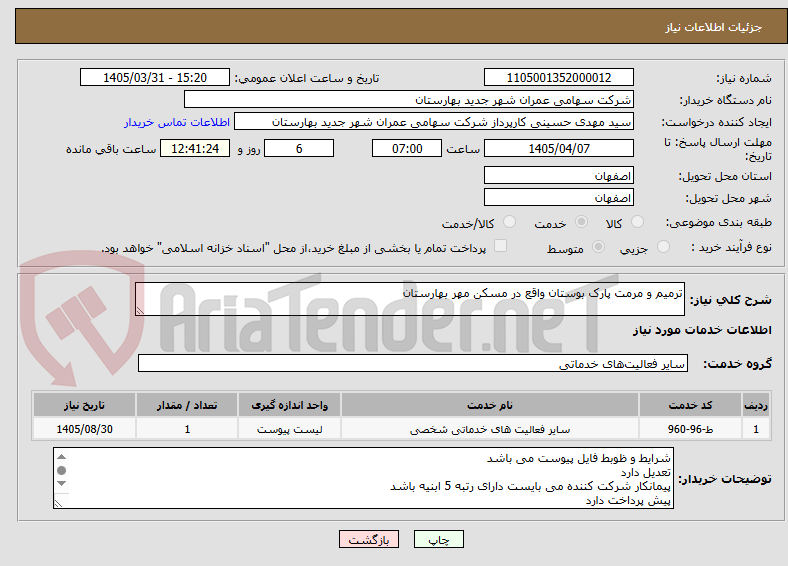Click the service group field سایر فعالیت‌های خدماتی
The image size is (788, 566).
pos(413,363)
